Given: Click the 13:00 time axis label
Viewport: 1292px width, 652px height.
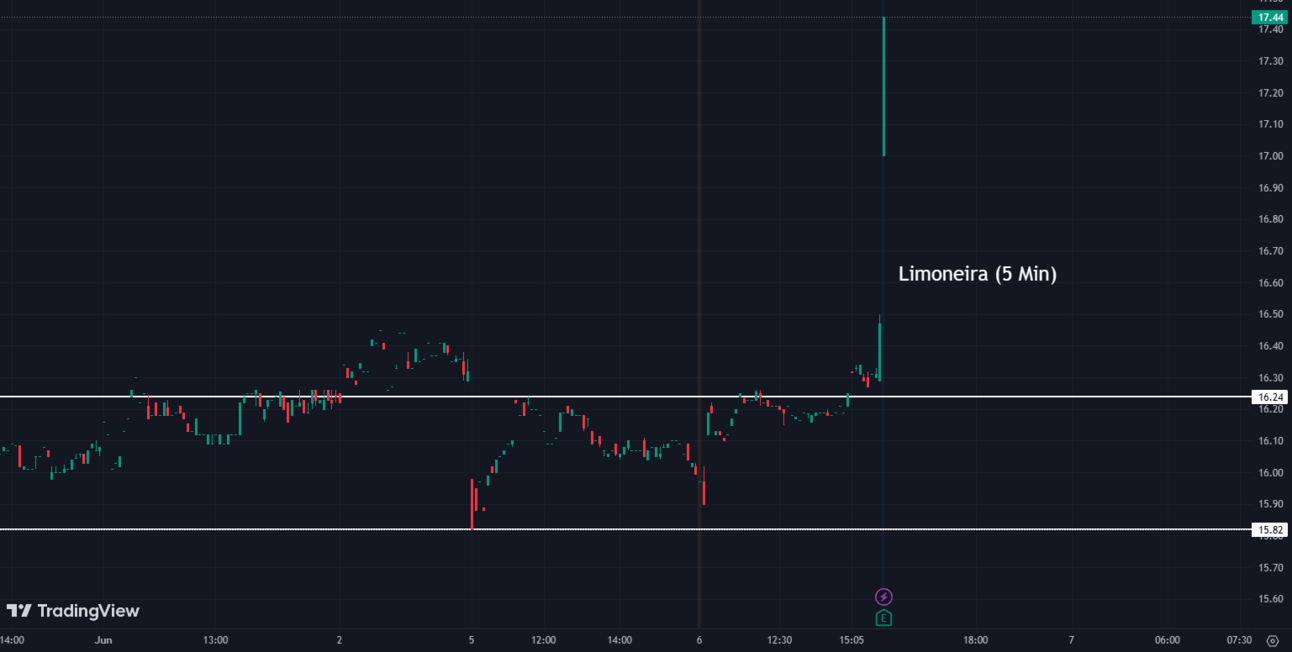Looking at the screenshot, I should pos(215,640).
